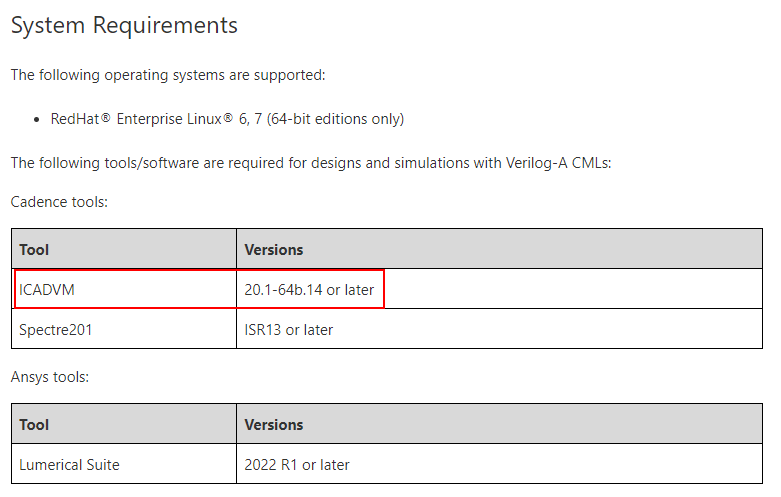Select the 'ISR13 or later' cell
Image resolution: width=781 pixels, height=497 pixels.
[499, 329]
